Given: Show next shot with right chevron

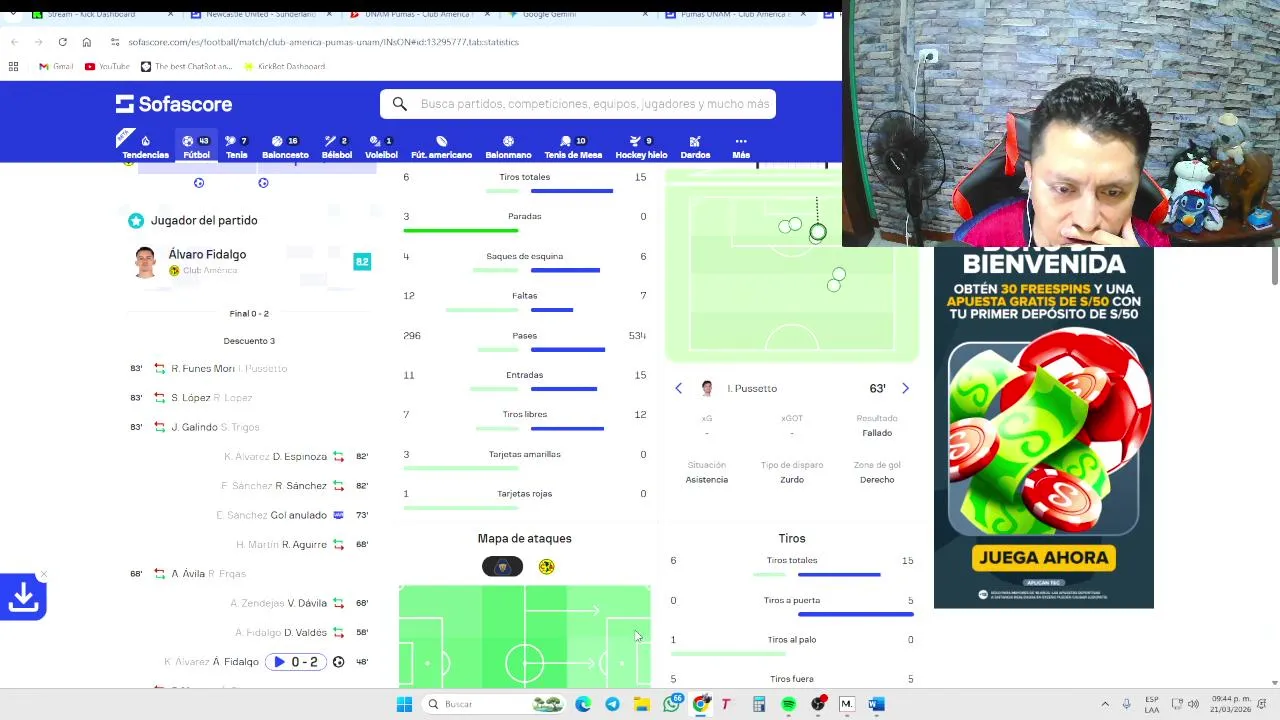Looking at the screenshot, I should click(905, 388).
